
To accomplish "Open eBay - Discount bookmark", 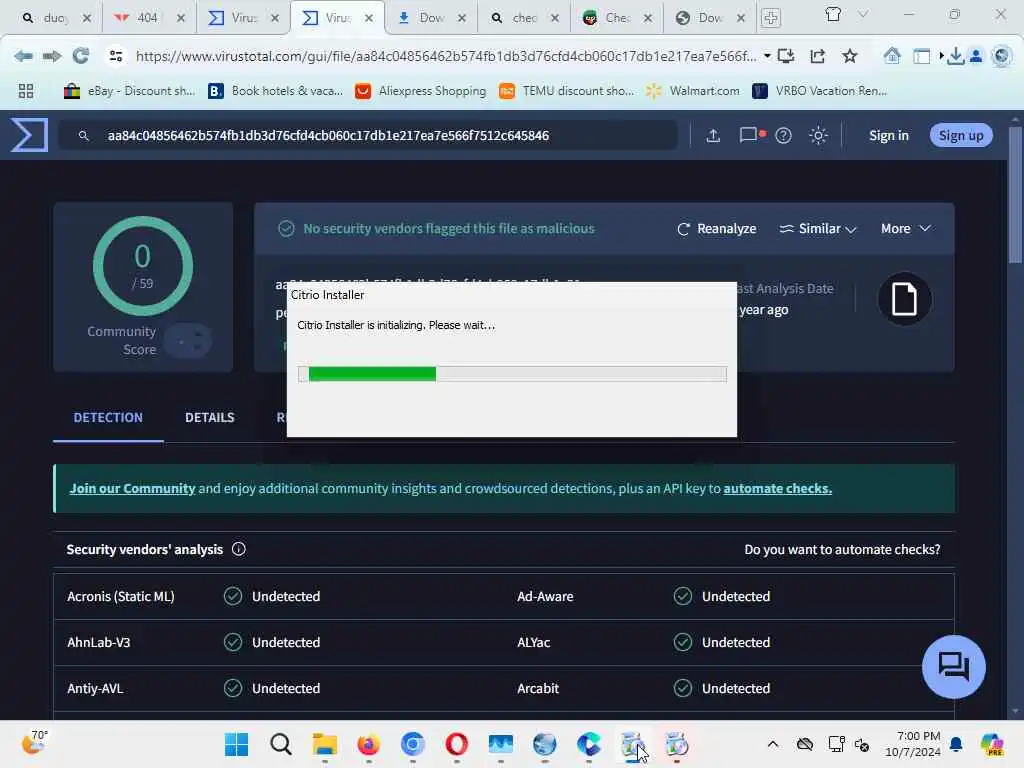I will (x=129, y=91).
